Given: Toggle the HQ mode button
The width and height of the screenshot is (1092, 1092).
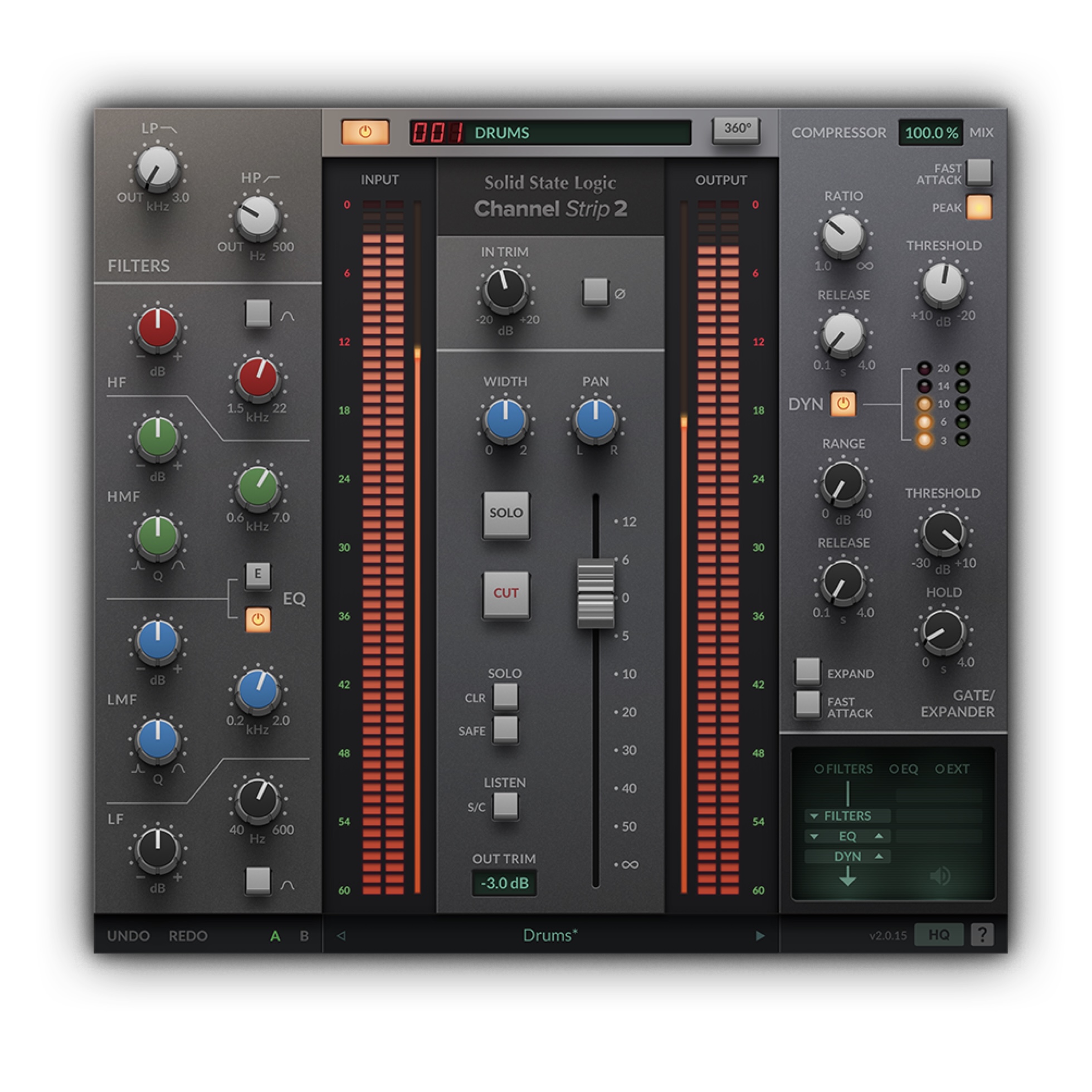Looking at the screenshot, I should [939, 934].
